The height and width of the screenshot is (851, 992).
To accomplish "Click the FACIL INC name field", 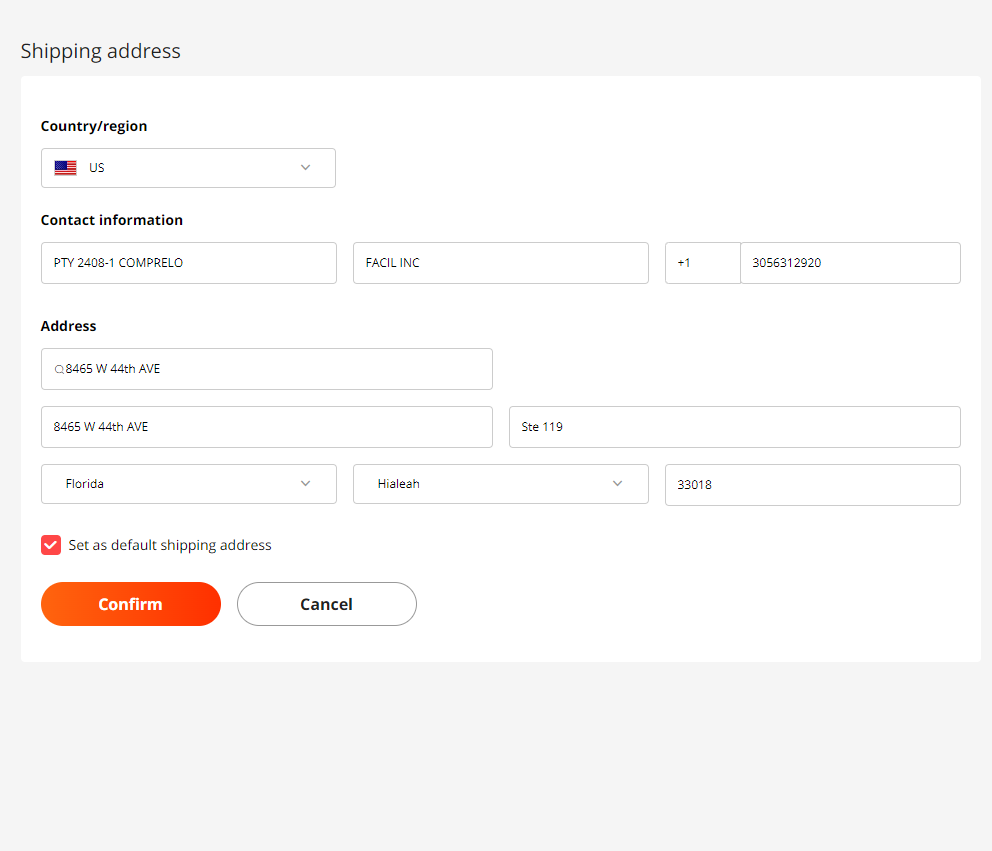I will click(x=501, y=263).
